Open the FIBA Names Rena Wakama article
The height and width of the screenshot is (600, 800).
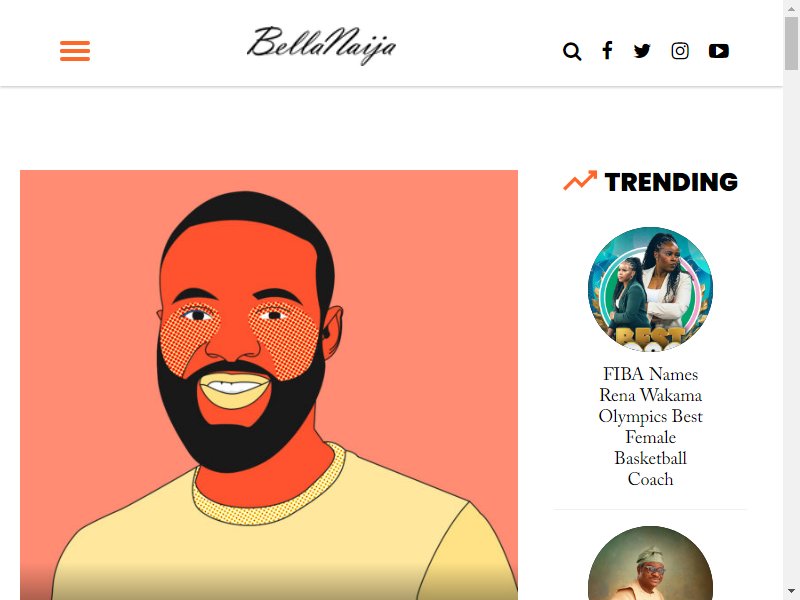tap(651, 427)
